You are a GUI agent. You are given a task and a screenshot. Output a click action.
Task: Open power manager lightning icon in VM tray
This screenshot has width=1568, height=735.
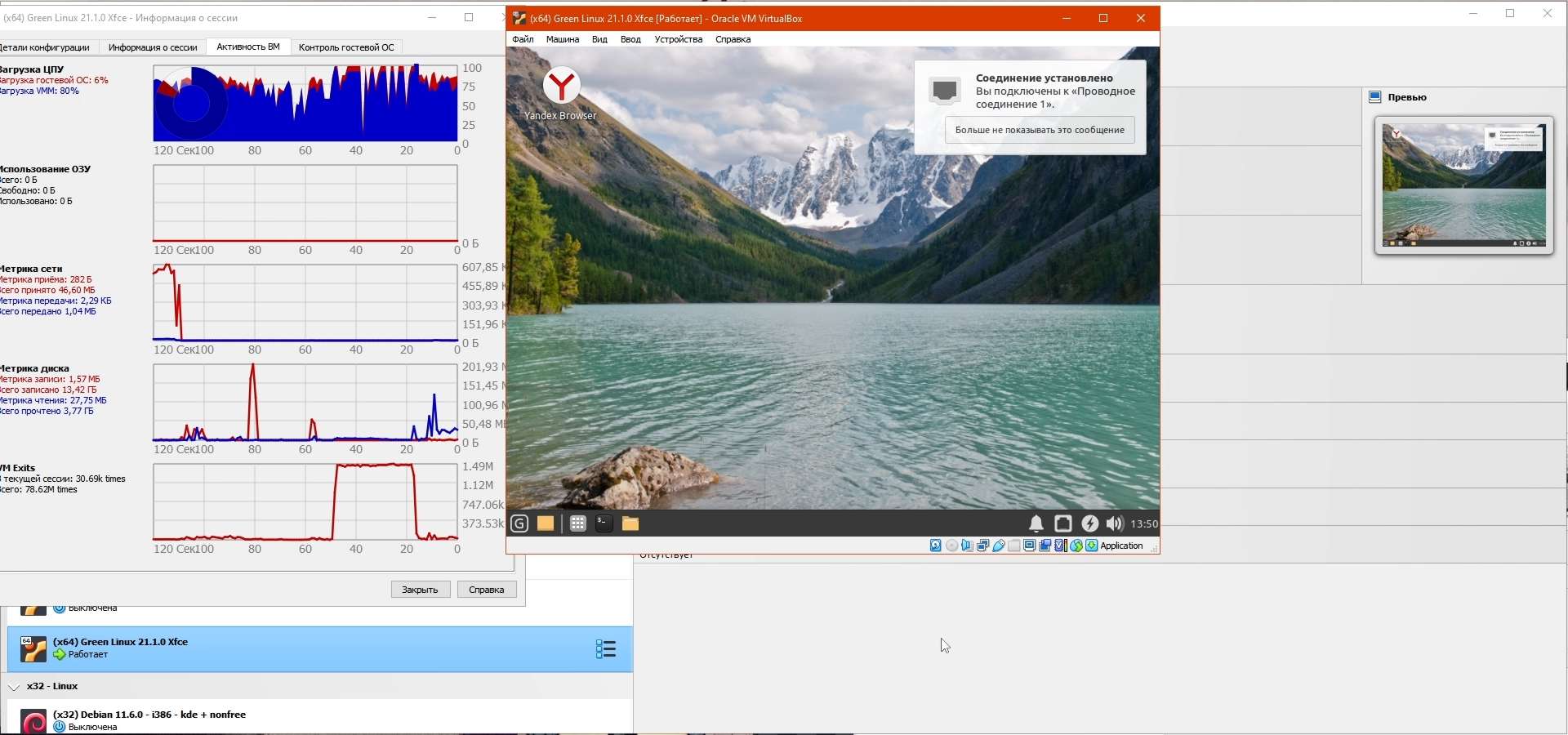click(1090, 524)
